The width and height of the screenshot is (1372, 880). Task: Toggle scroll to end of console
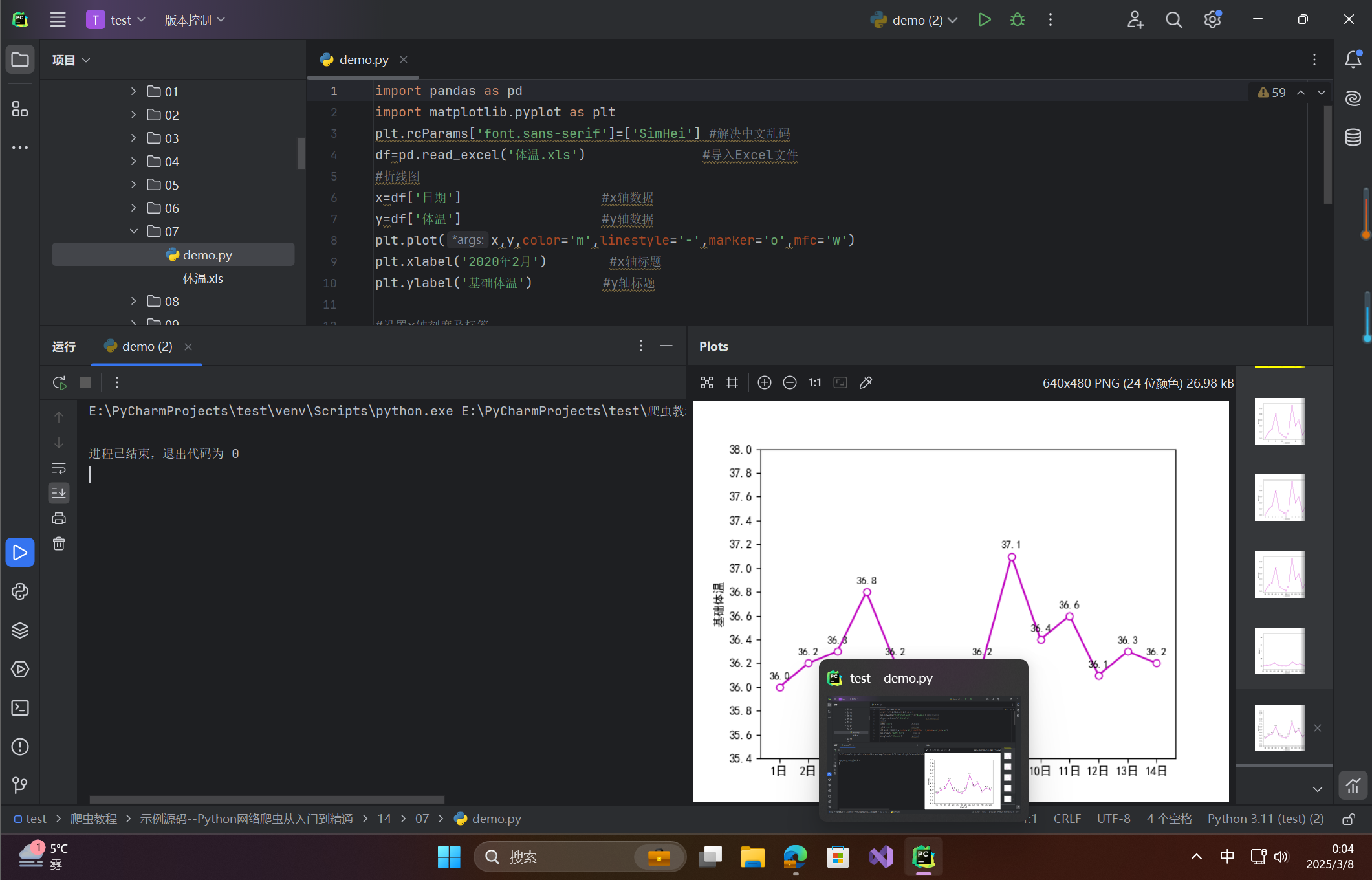[x=59, y=493]
